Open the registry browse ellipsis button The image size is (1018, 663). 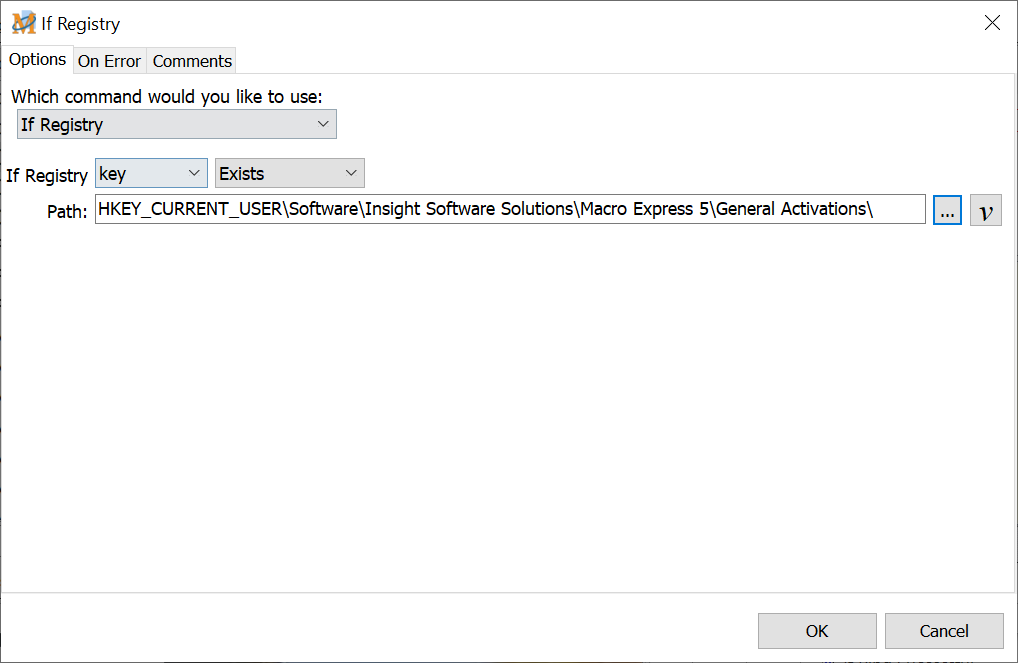pyautogui.click(x=947, y=211)
